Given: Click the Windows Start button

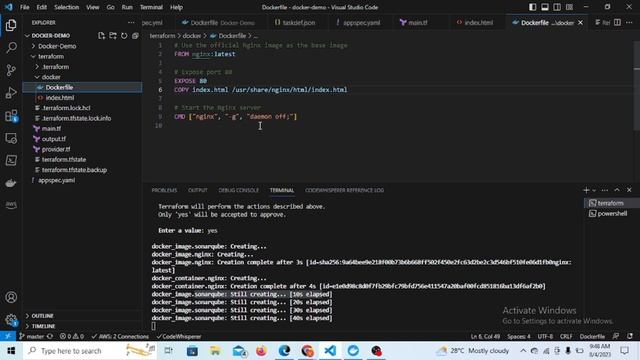Looking at the screenshot, I should click(x=11, y=351).
